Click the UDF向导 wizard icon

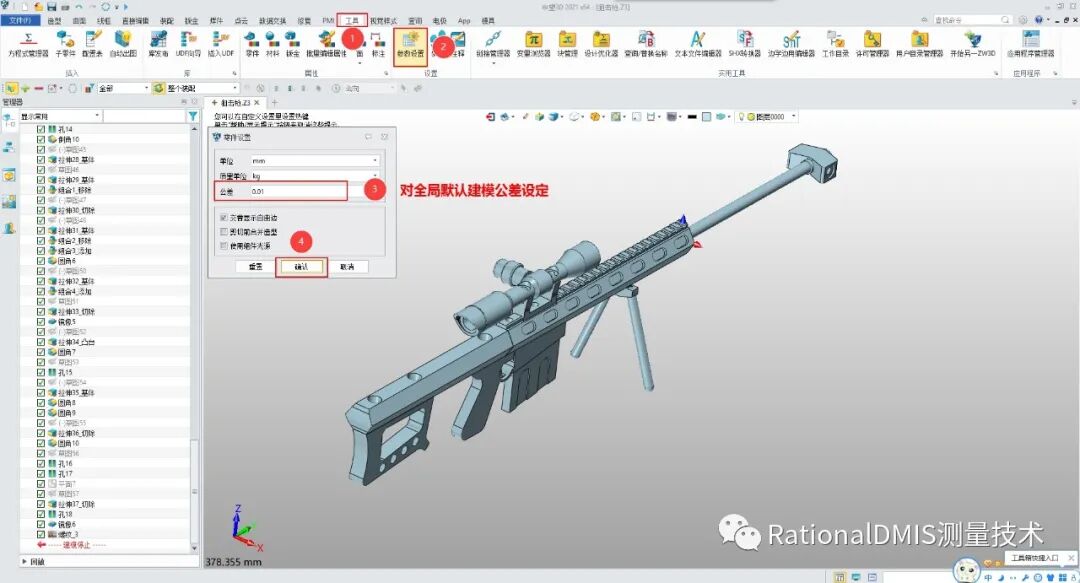coord(190,45)
